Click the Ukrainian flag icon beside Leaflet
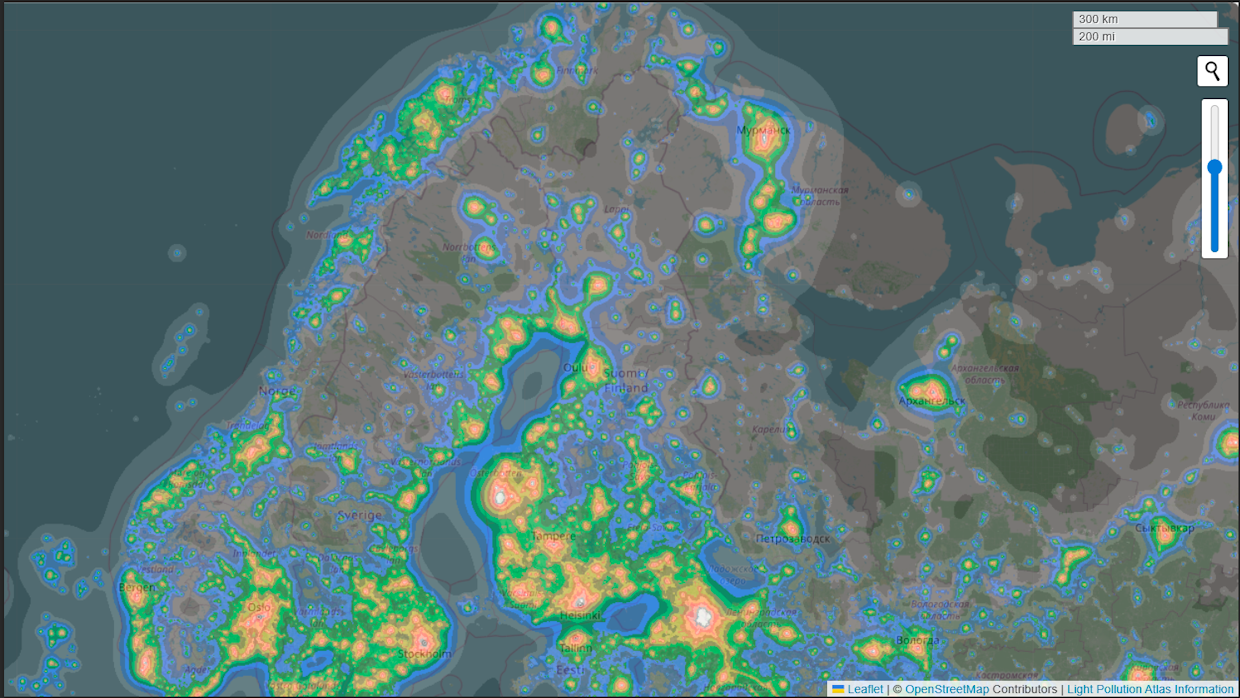This screenshot has width=1240, height=698. pos(838,689)
